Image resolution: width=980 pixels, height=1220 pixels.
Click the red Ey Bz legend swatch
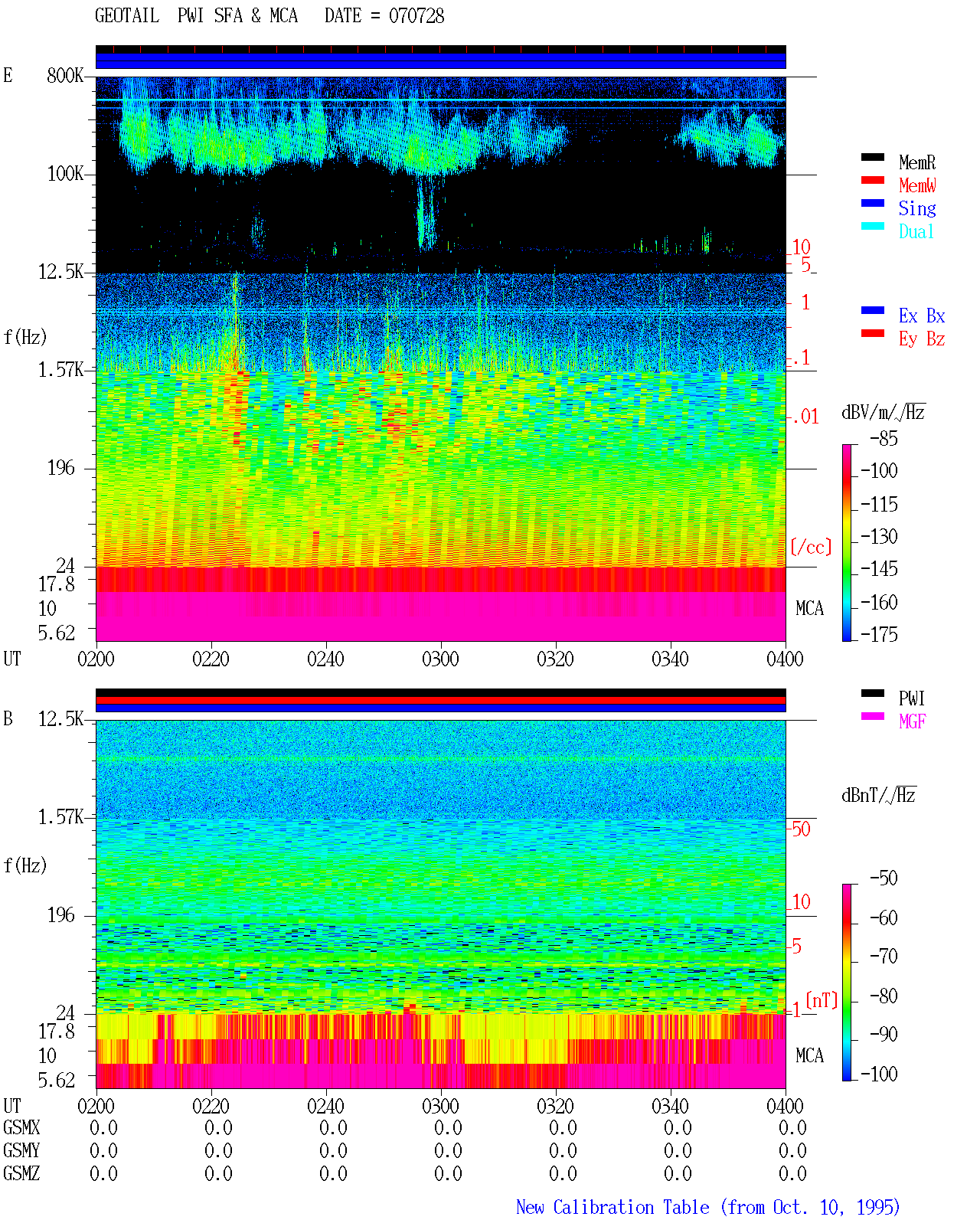(x=873, y=334)
